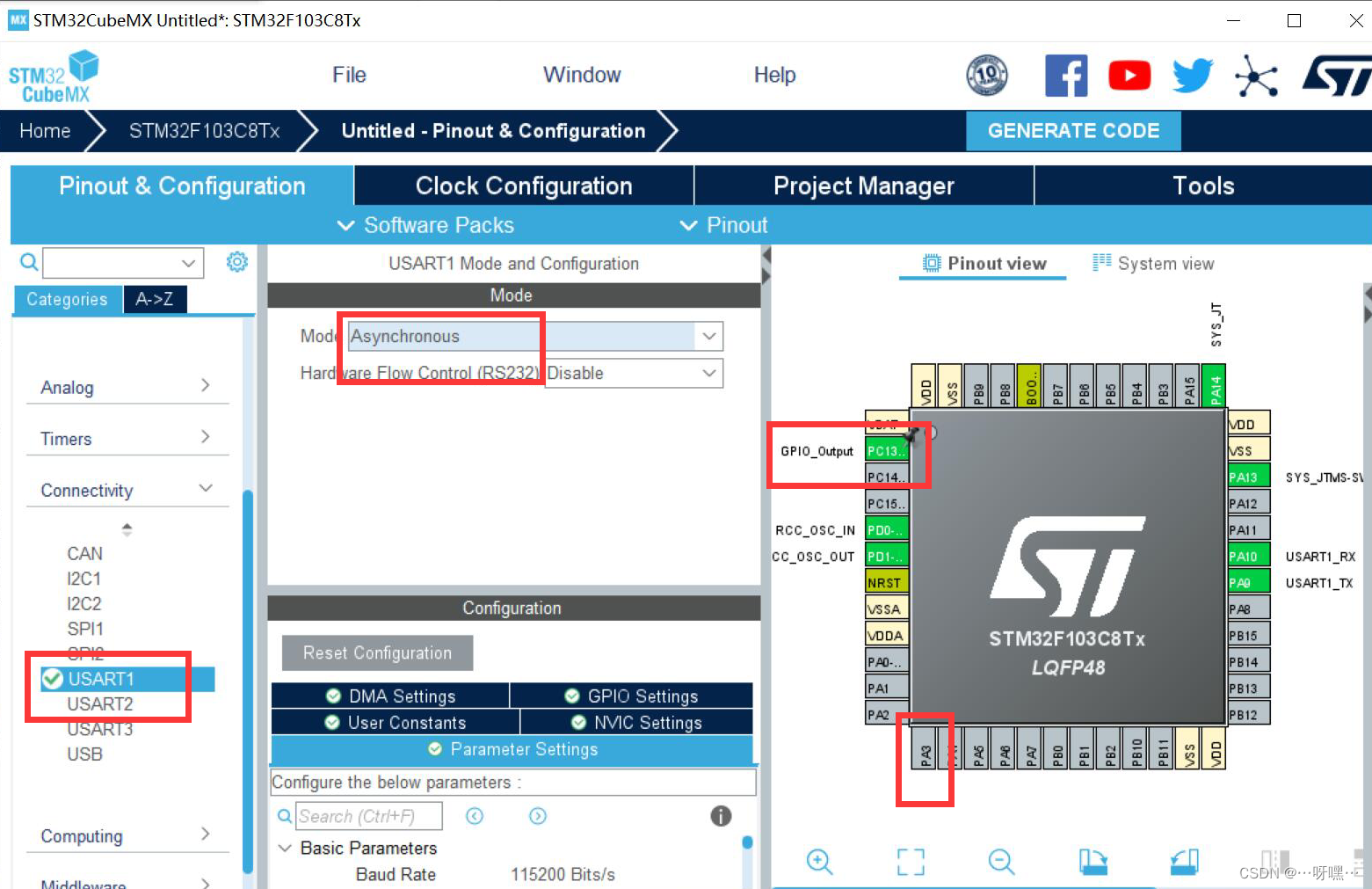Open the NVIC Settings tab
The image size is (1372, 889).
click(x=636, y=722)
